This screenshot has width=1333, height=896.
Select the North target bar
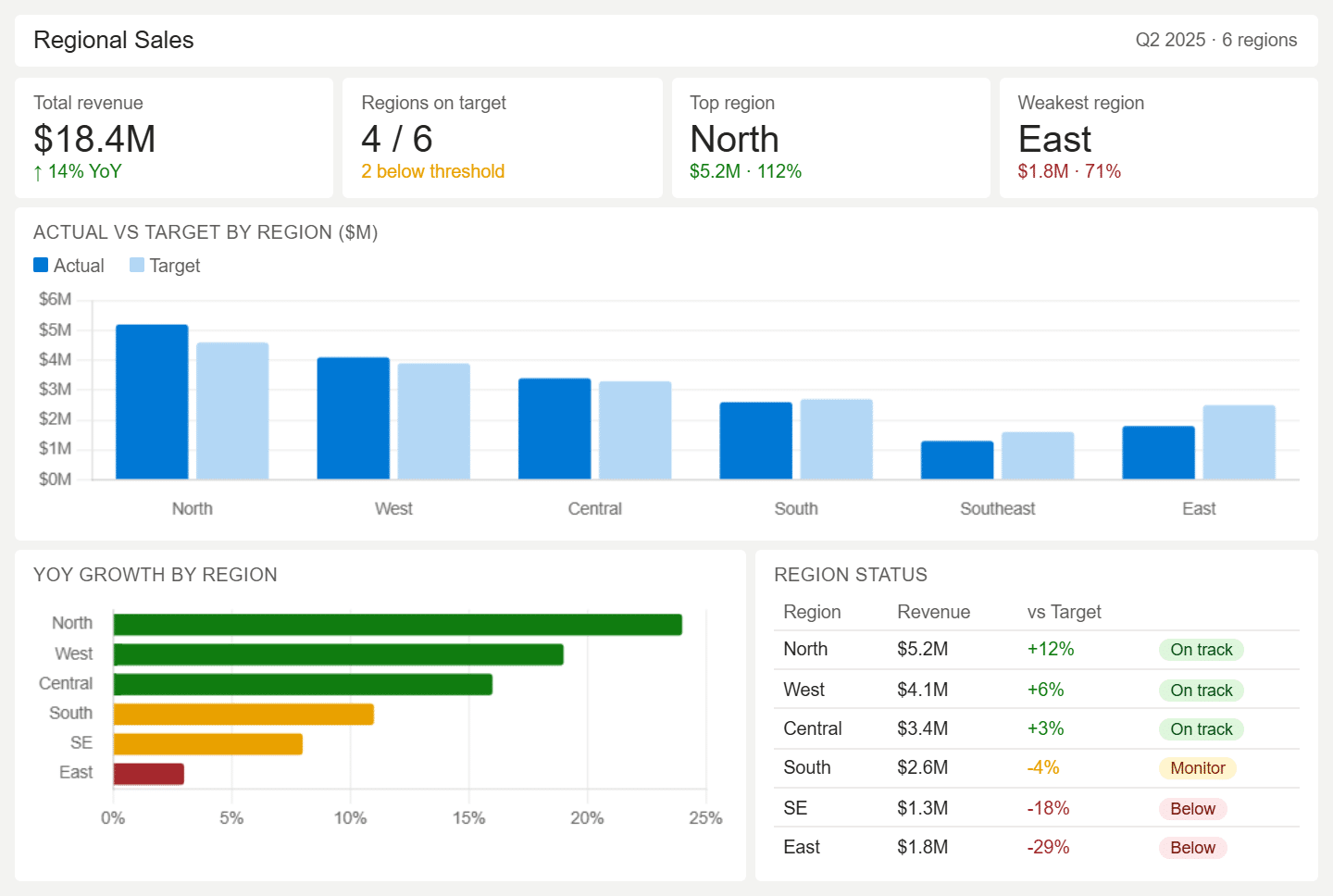[232, 411]
